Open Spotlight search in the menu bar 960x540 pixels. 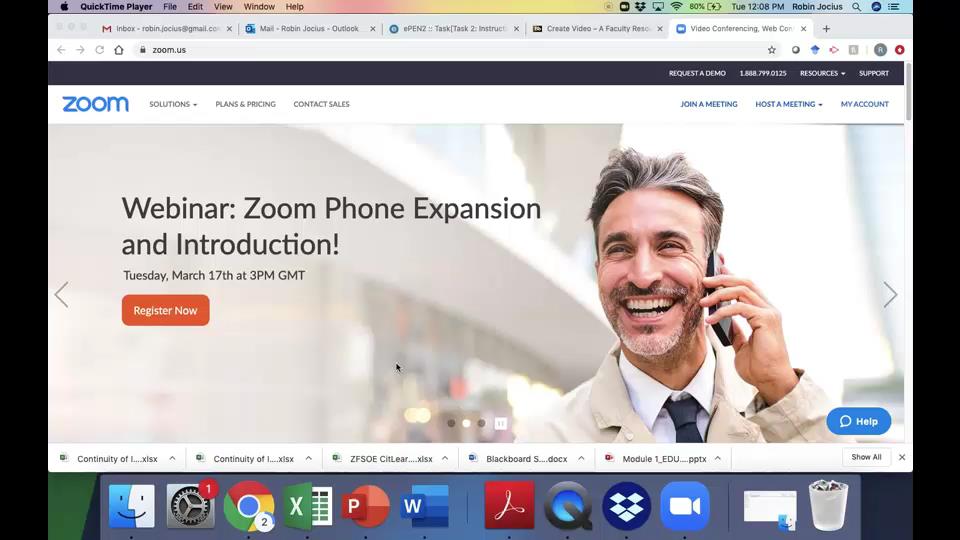pyautogui.click(x=857, y=7)
